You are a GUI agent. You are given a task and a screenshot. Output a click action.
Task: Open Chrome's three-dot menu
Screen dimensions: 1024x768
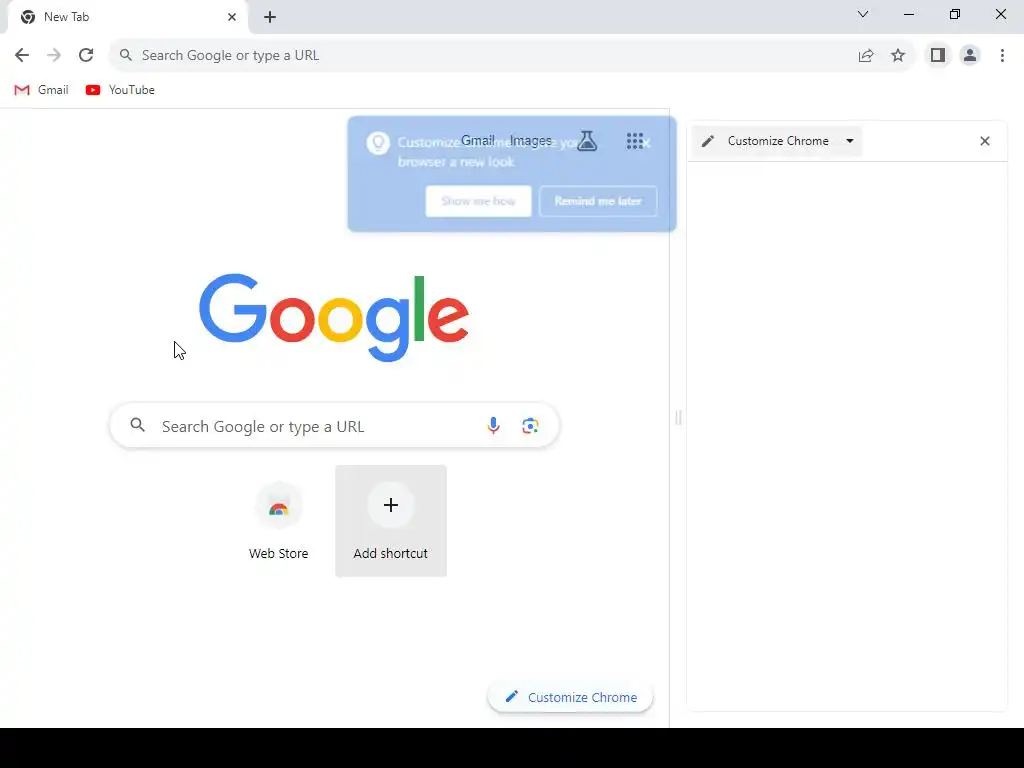1002,56
